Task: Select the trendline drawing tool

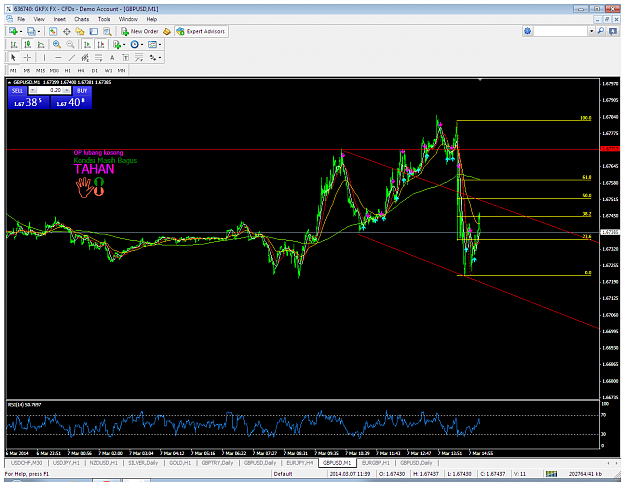Action: tap(72, 58)
